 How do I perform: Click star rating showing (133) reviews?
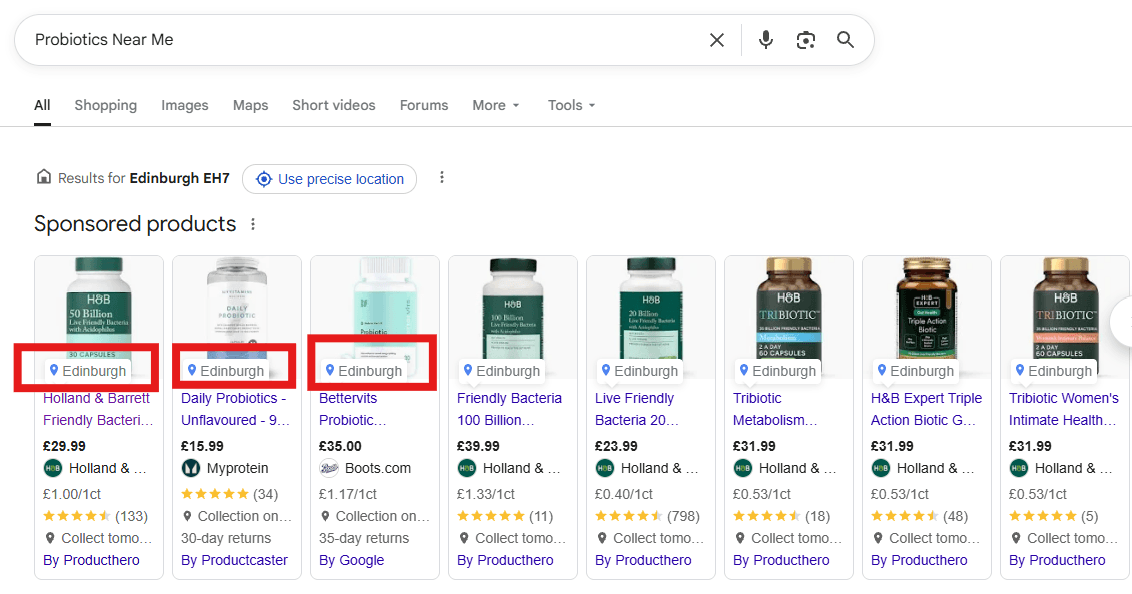coord(77,516)
